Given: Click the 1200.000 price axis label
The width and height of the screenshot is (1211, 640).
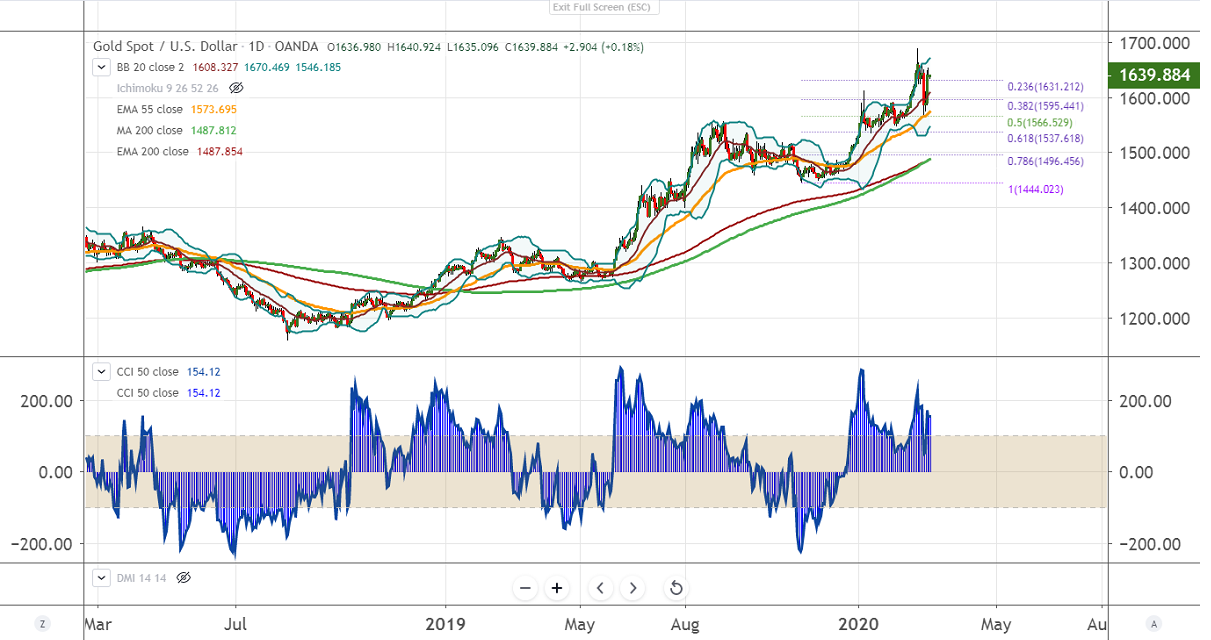Looking at the screenshot, I should pyautogui.click(x=1154, y=319).
